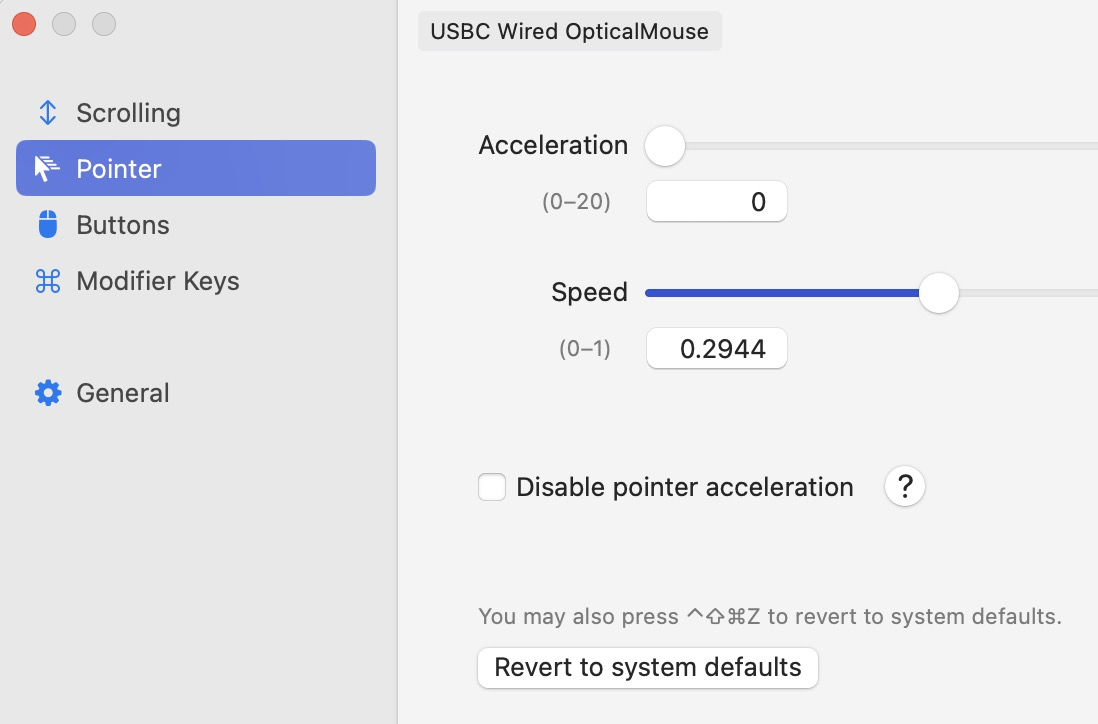Click the Scrolling arrows icon in sidebar
This screenshot has height=724, width=1098.
point(47,112)
